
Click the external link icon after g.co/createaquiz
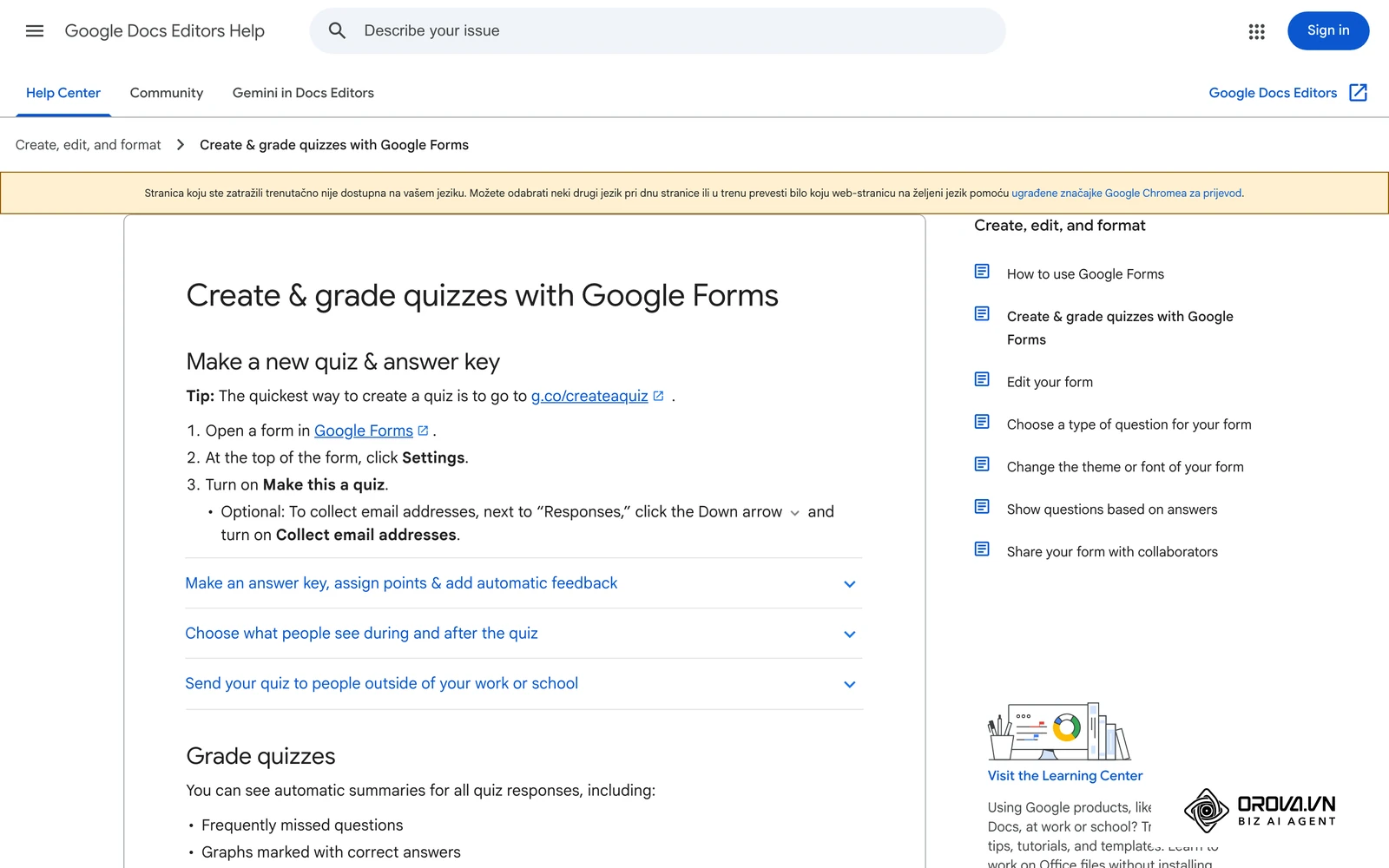(658, 396)
